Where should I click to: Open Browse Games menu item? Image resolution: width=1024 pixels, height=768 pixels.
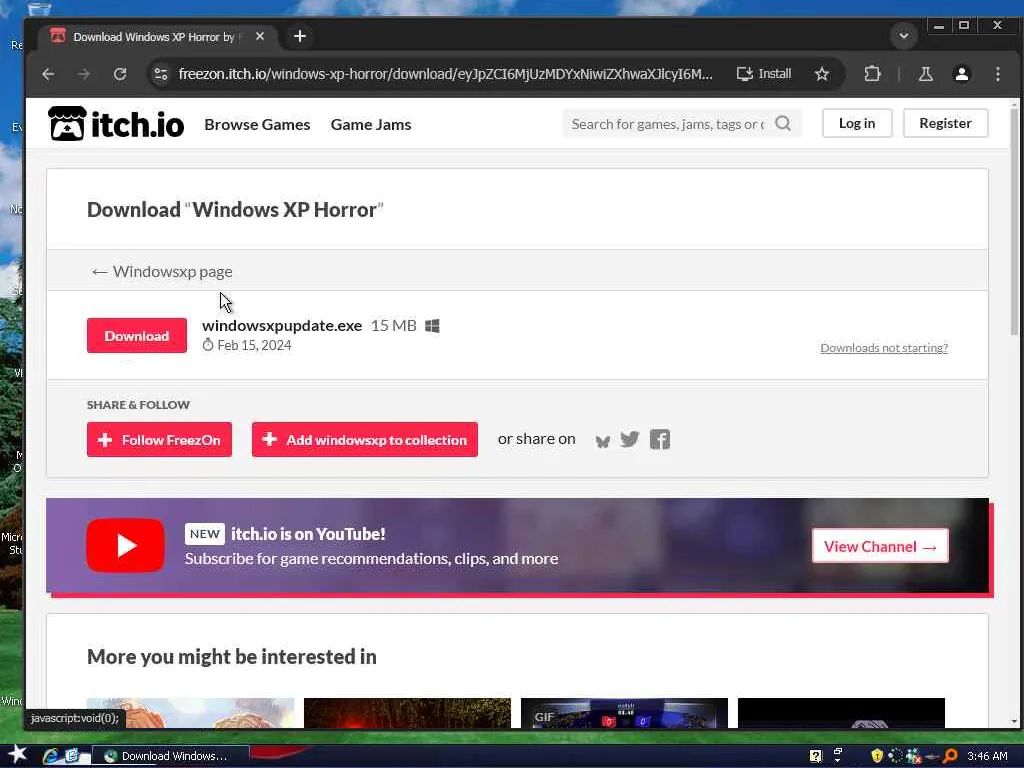pos(257,124)
